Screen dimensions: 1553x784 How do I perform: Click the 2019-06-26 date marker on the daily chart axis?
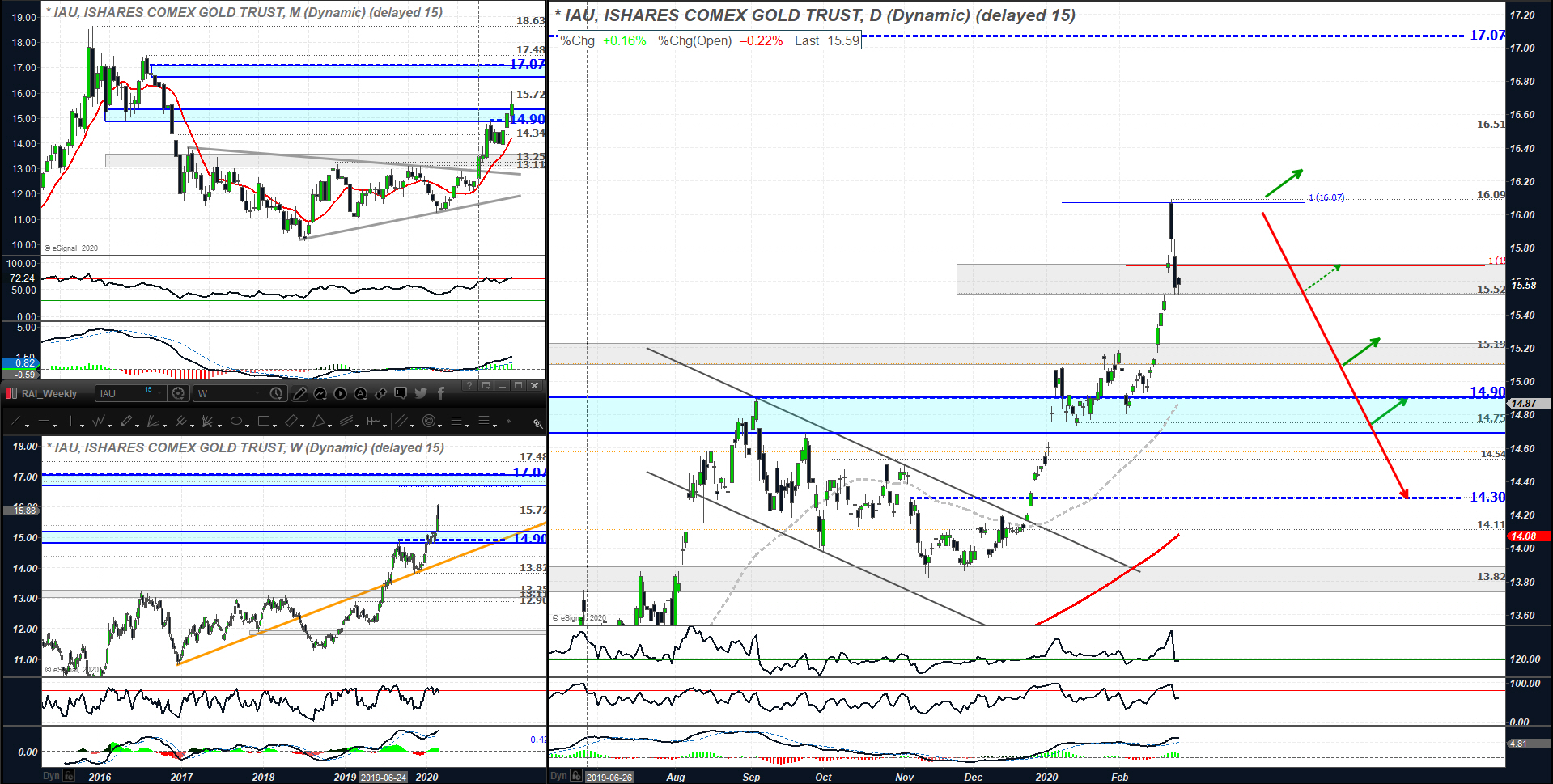point(609,778)
